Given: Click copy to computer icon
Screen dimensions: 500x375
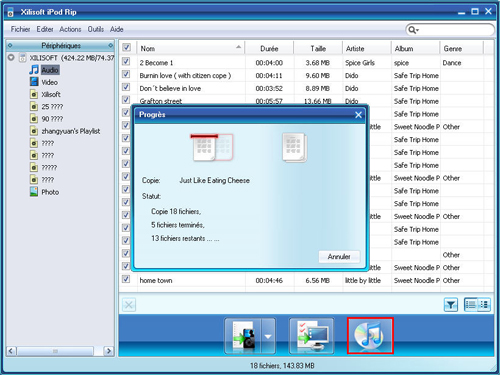Looking at the screenshot, I should click(311, 336).
